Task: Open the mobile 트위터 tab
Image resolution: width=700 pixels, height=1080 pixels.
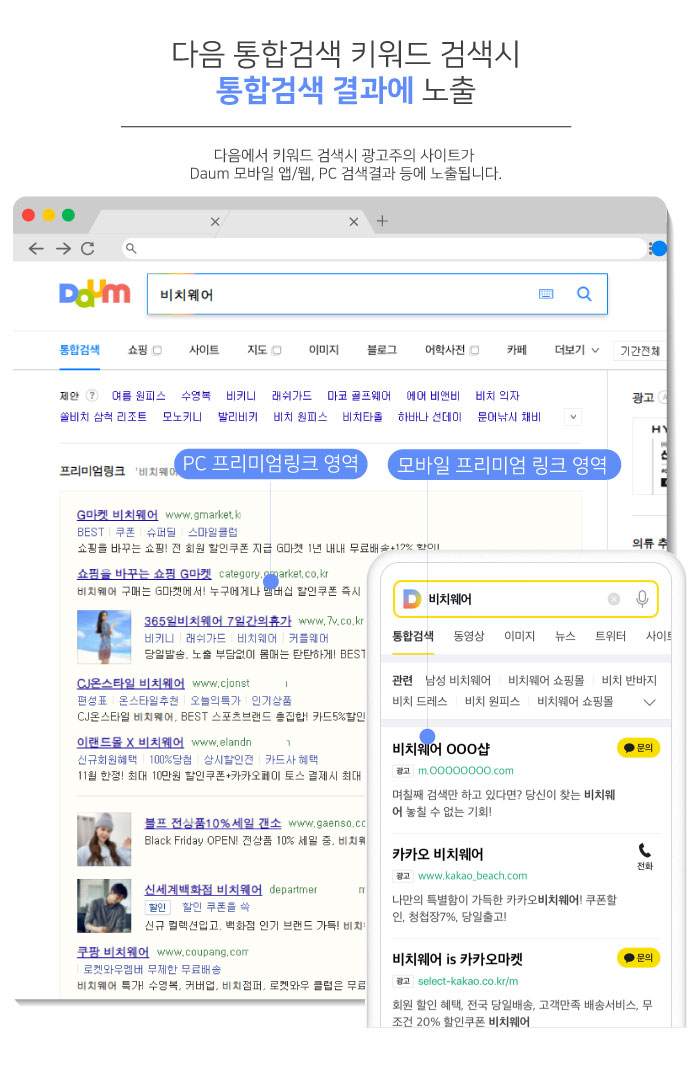Action: [x=610, y=636]
